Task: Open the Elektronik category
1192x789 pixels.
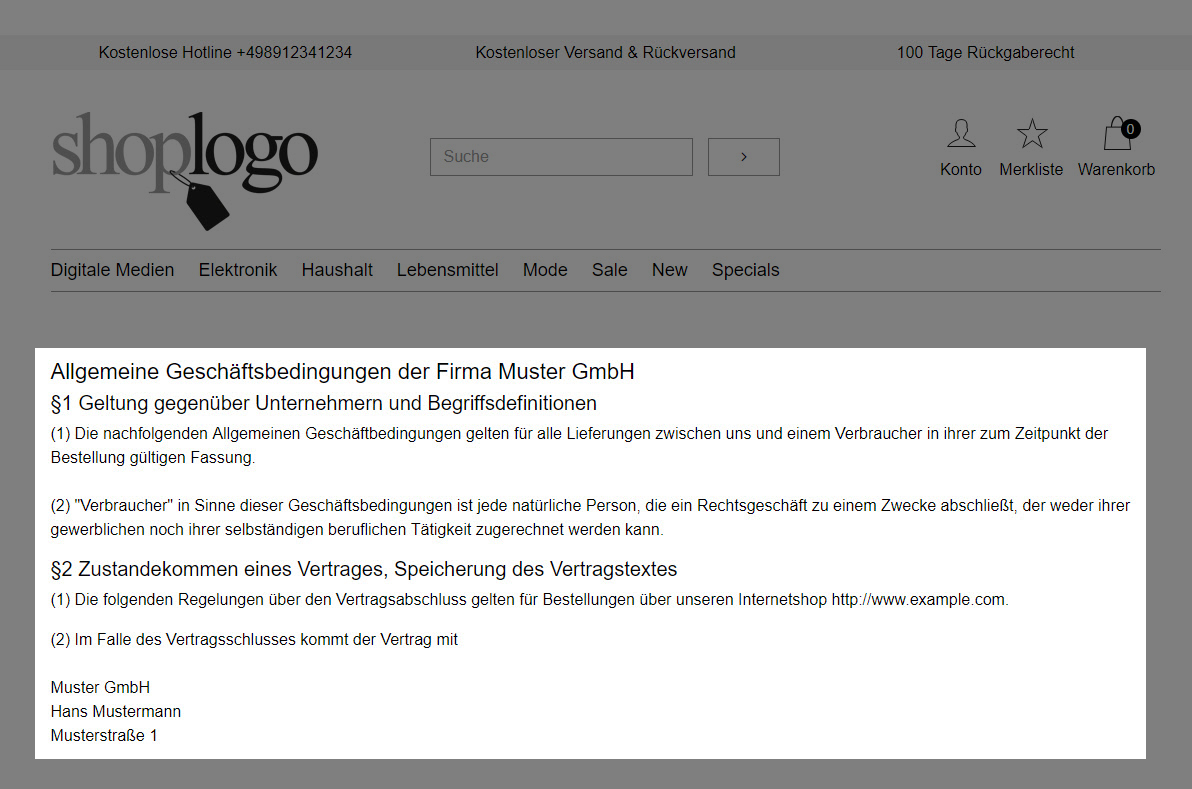Action: click(x=237, y=270)
